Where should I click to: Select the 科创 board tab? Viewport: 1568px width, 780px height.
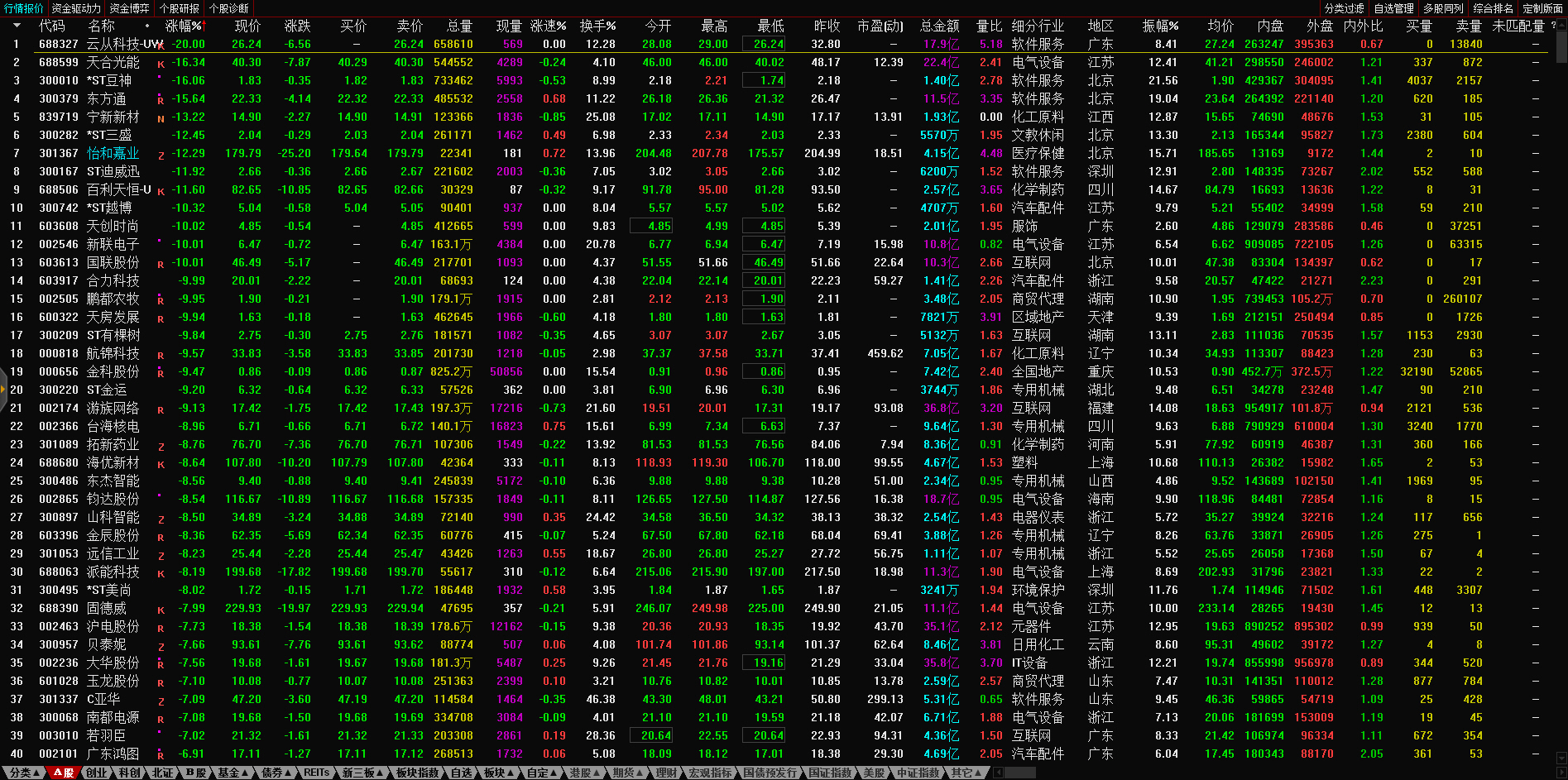click(129, 773)
